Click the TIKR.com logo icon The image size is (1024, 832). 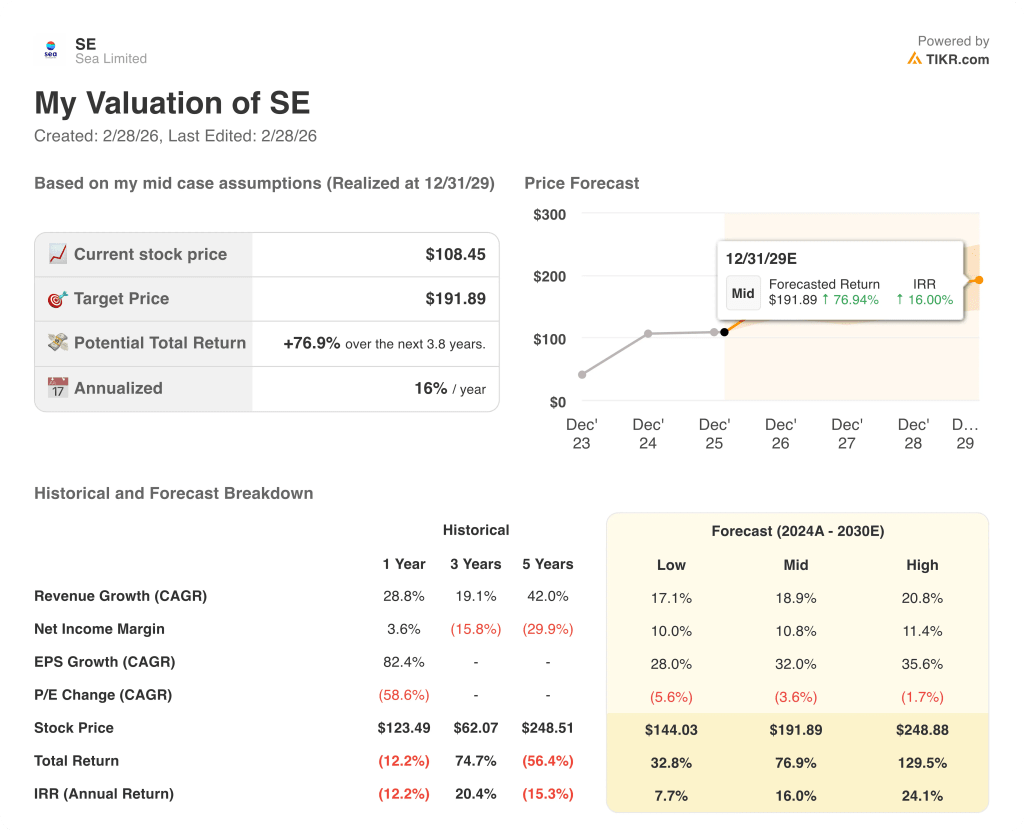(914, 59)
